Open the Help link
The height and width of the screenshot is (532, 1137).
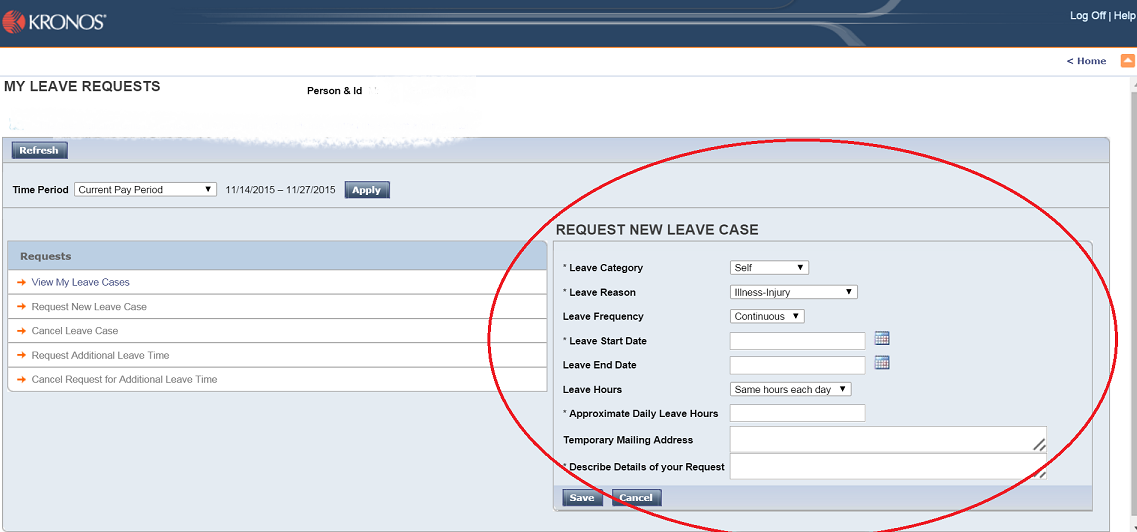point(1124,16)
